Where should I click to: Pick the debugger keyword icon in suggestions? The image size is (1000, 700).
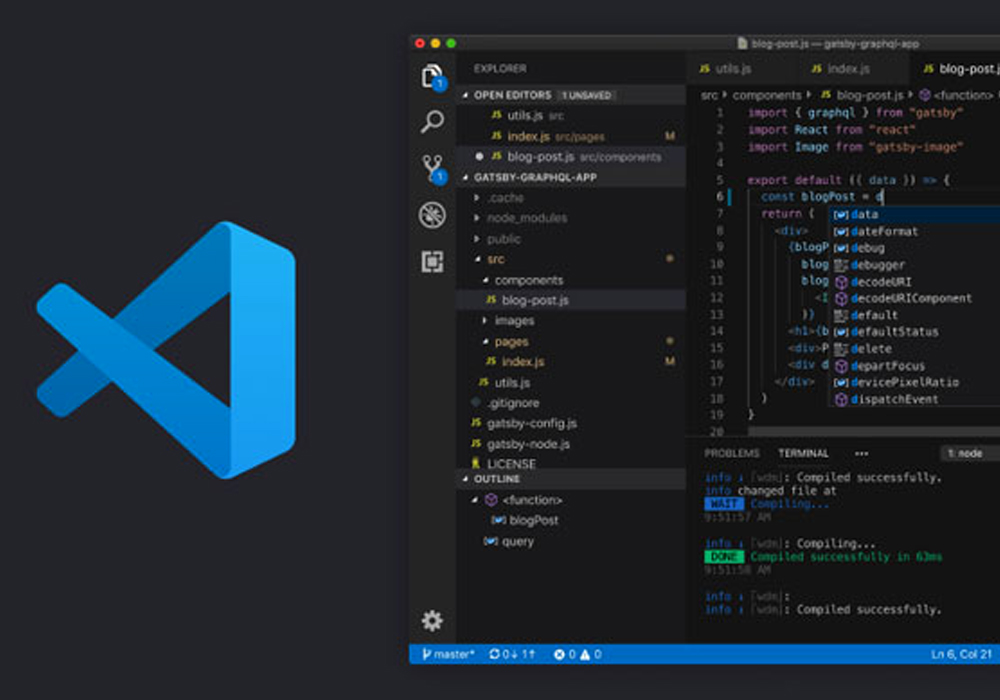point(841,265)
